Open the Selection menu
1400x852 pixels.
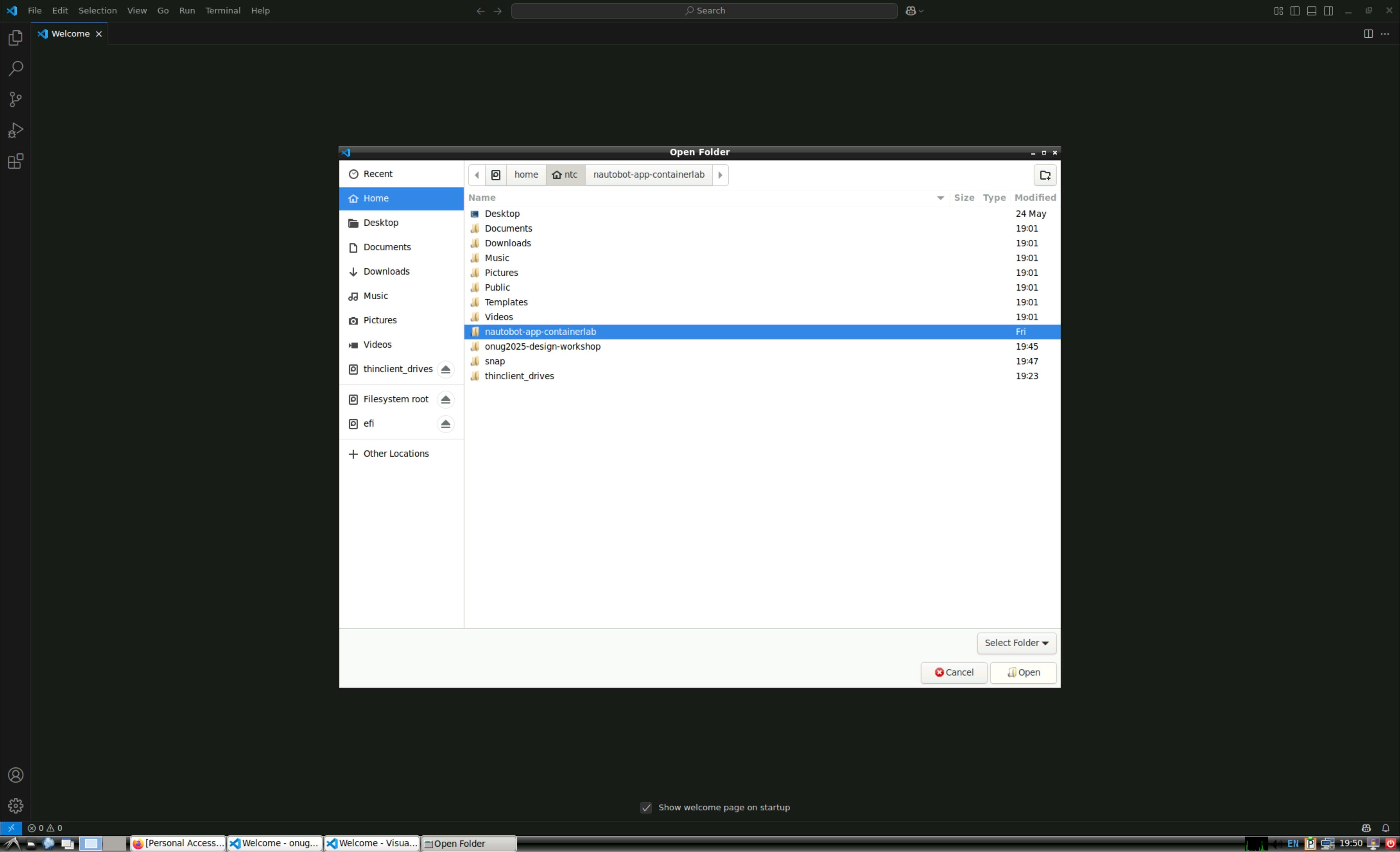click(97, 11)
